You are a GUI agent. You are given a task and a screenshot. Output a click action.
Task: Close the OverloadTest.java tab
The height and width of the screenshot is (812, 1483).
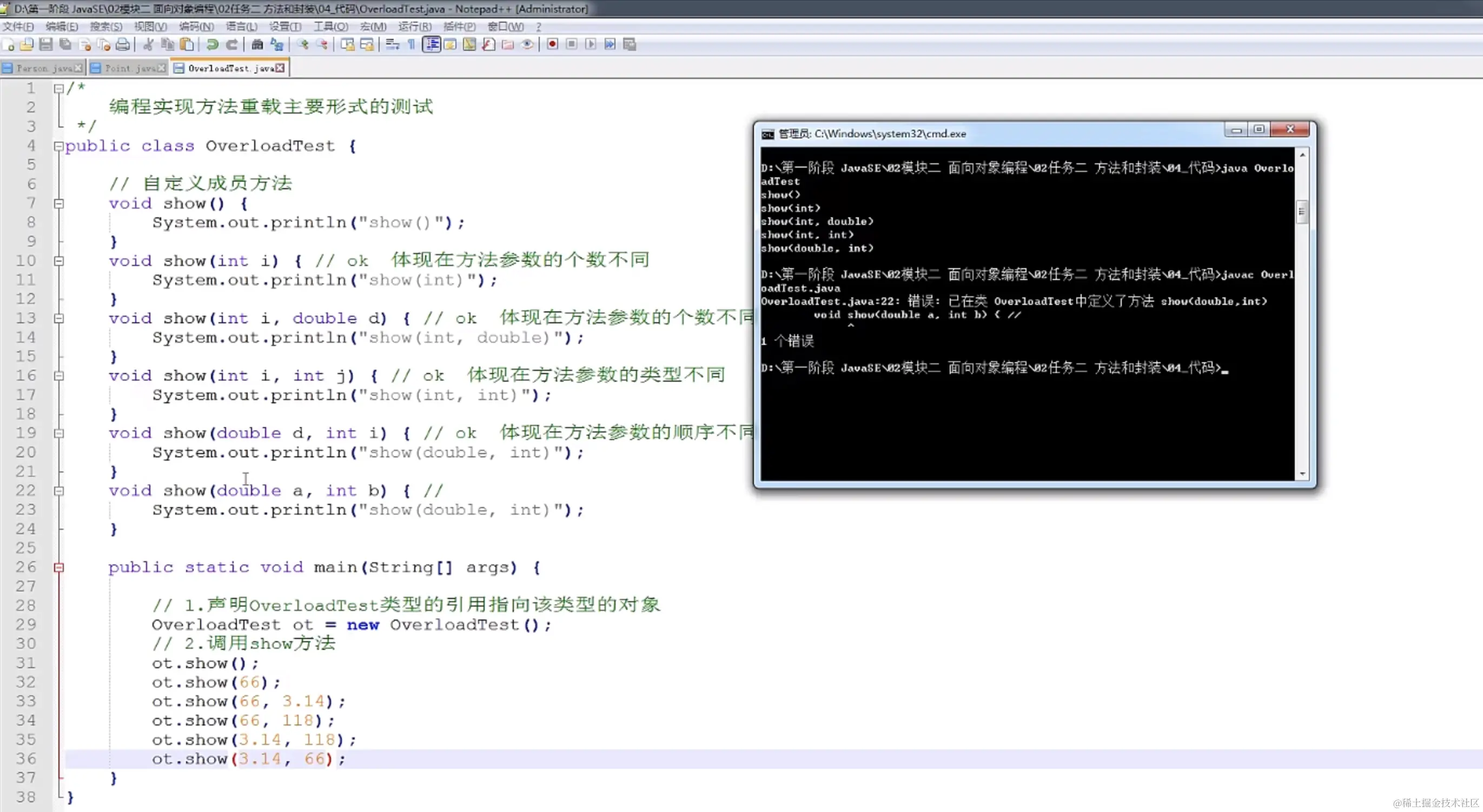(x=280, y=68)
